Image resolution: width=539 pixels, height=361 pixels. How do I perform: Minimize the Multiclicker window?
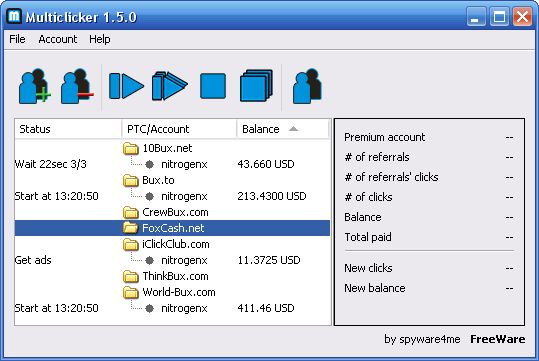click(x=476, y=16)
